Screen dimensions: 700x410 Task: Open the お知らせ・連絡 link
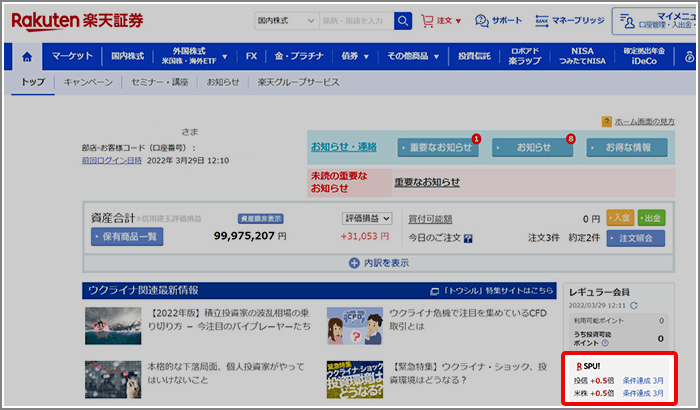point(344,147)
